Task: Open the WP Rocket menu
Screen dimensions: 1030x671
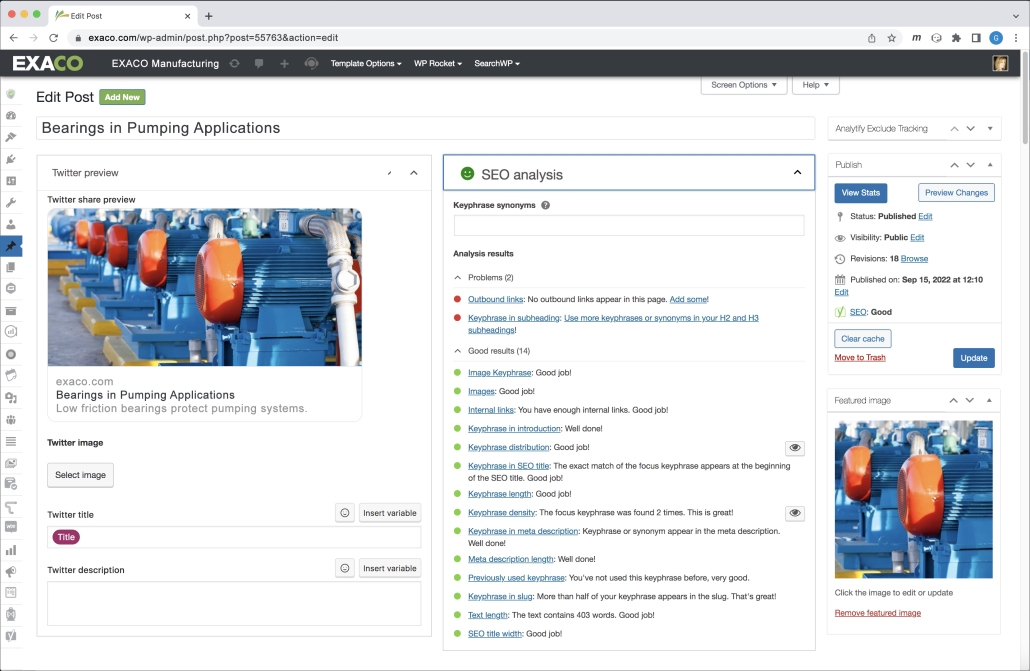Action: click(x=437, y=63)
